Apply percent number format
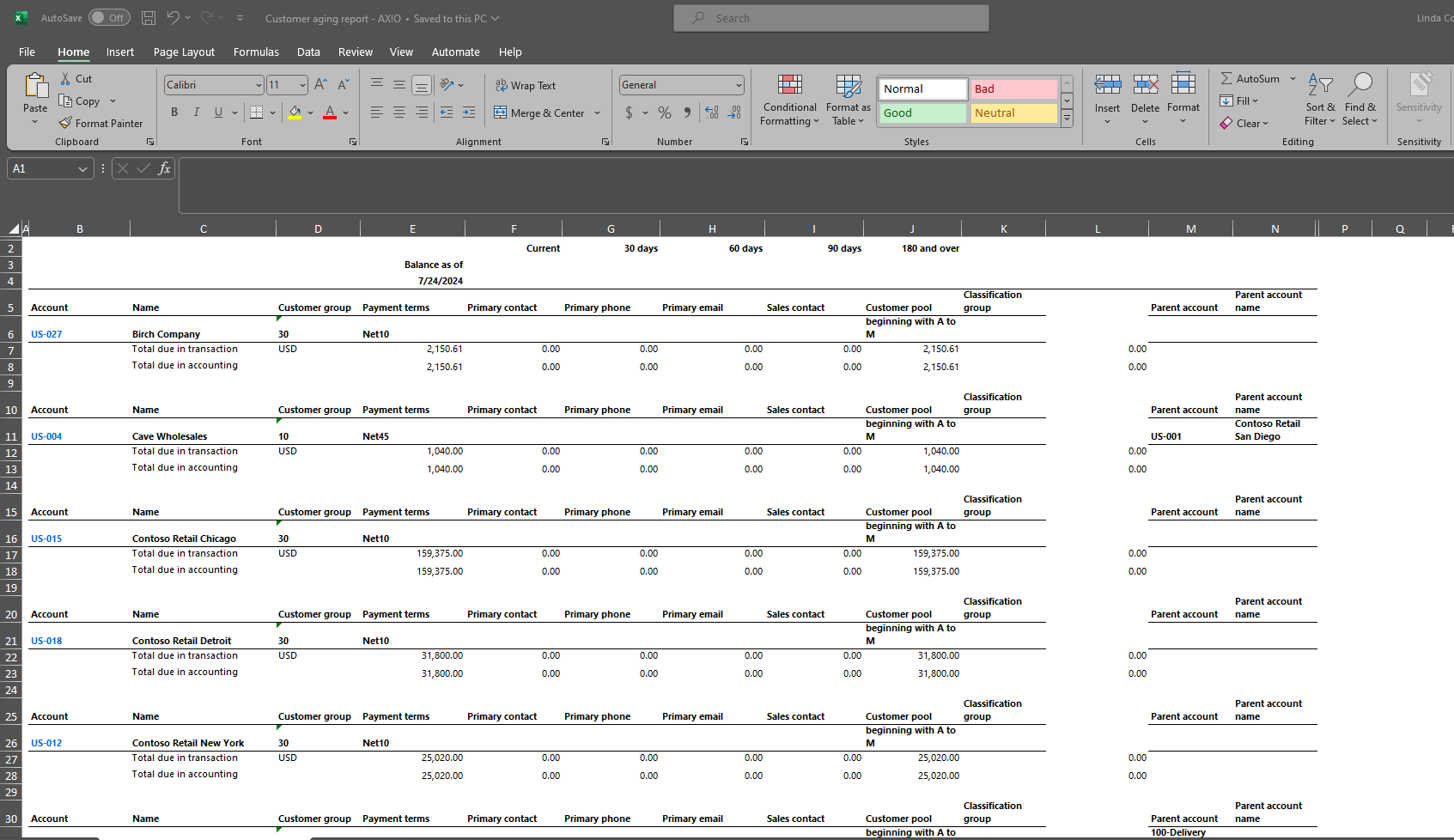 (664, 112)
